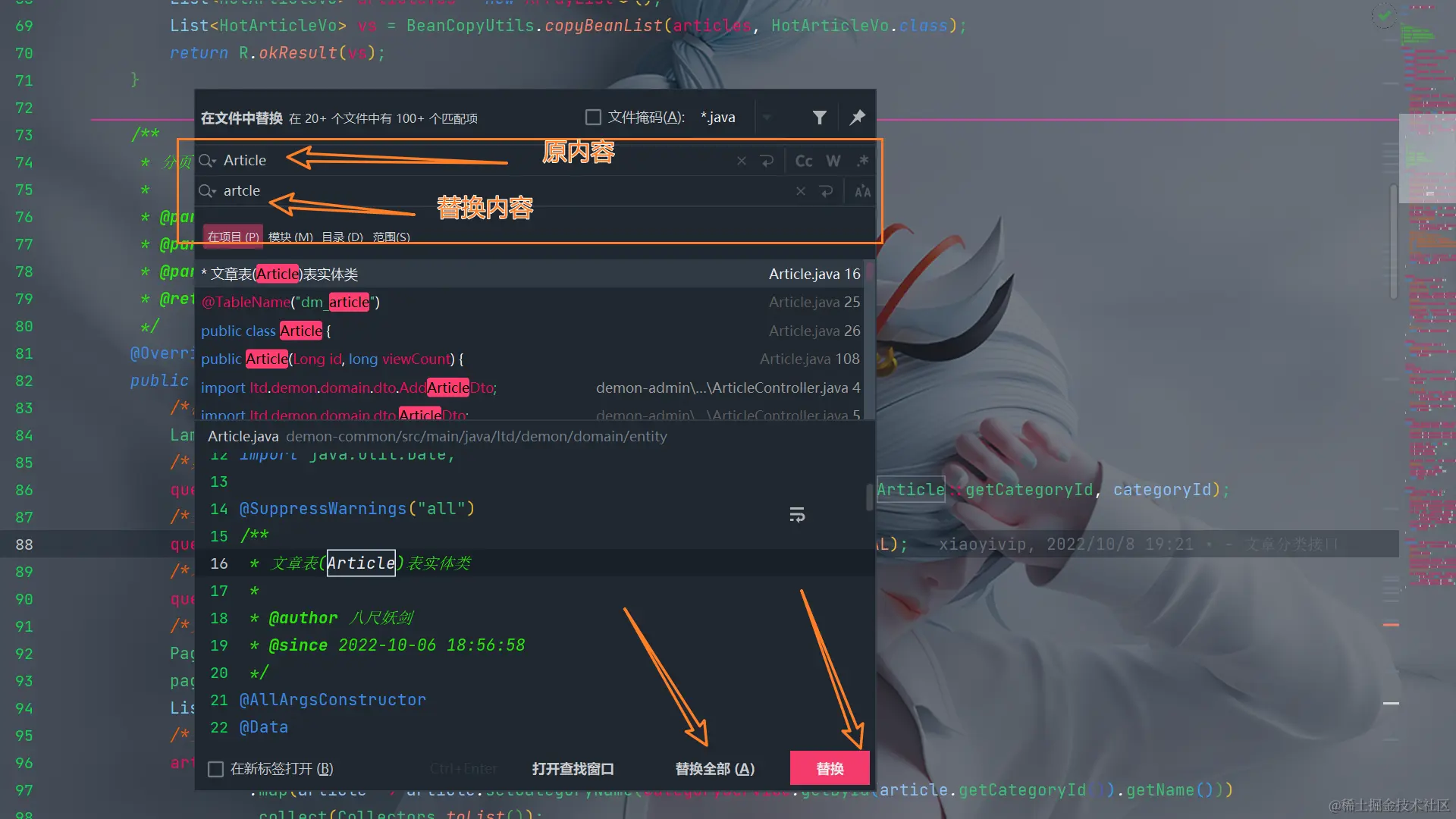The width and height of the screenshot is (1456, 819).
Task: Pin the replace-in-files window
Action: coord(858,118)
